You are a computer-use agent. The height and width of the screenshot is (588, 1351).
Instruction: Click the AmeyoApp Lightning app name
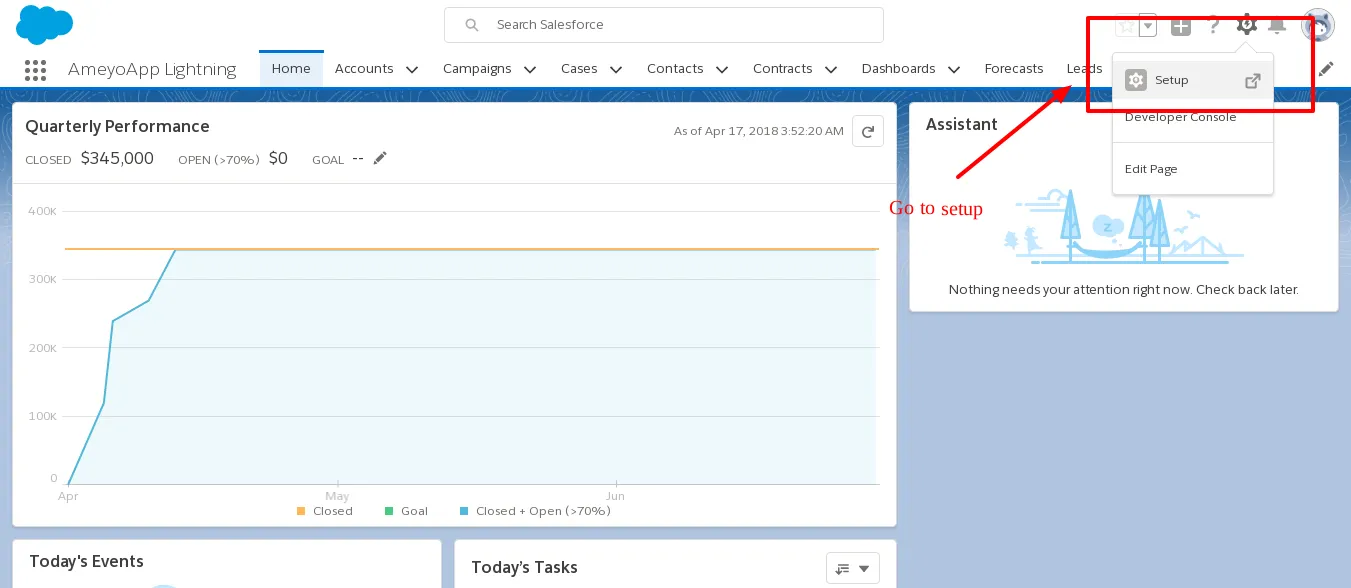pos(152,69)
